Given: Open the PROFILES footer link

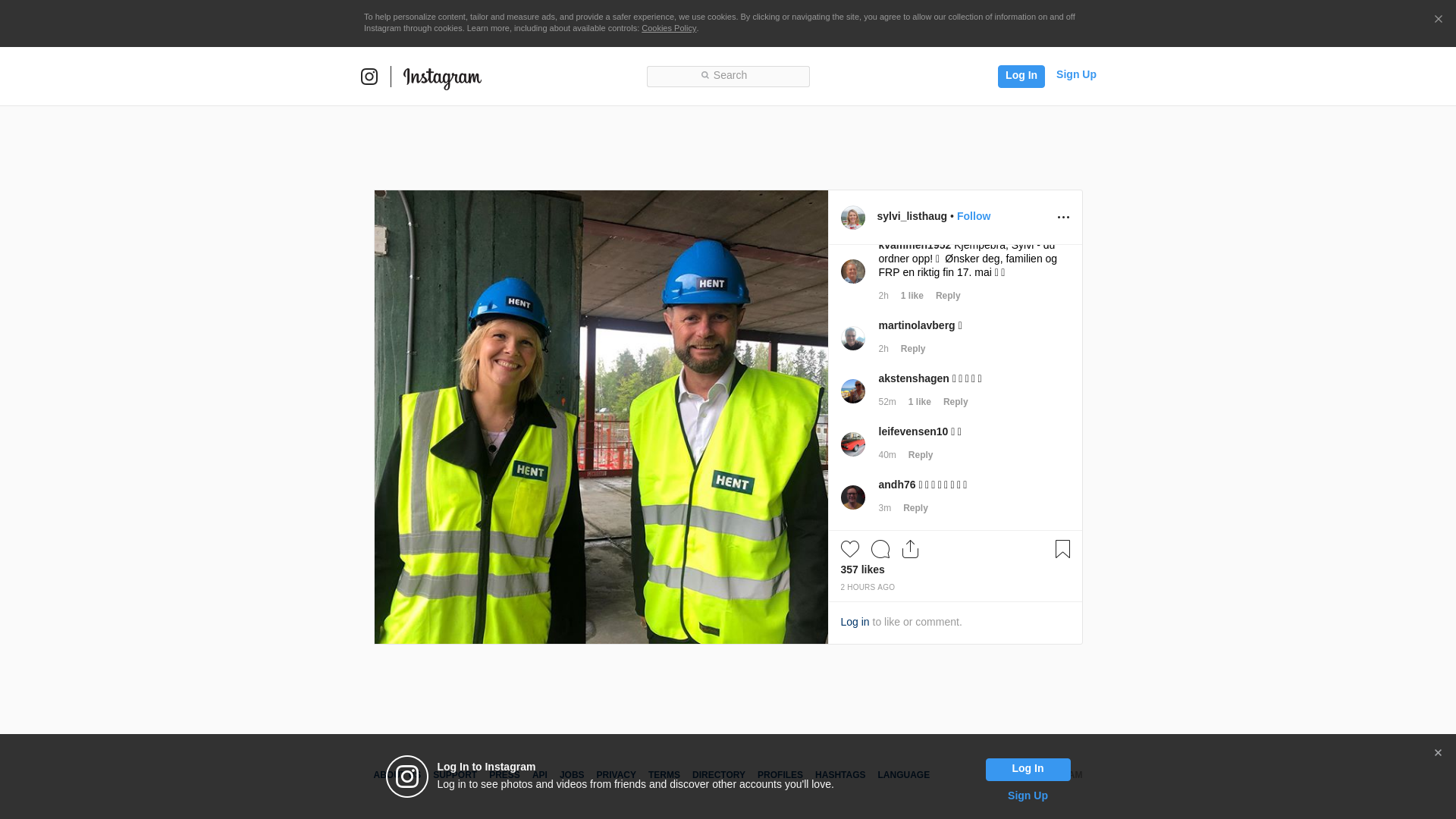Looking at the screenshot, I should tap(780, 775).
